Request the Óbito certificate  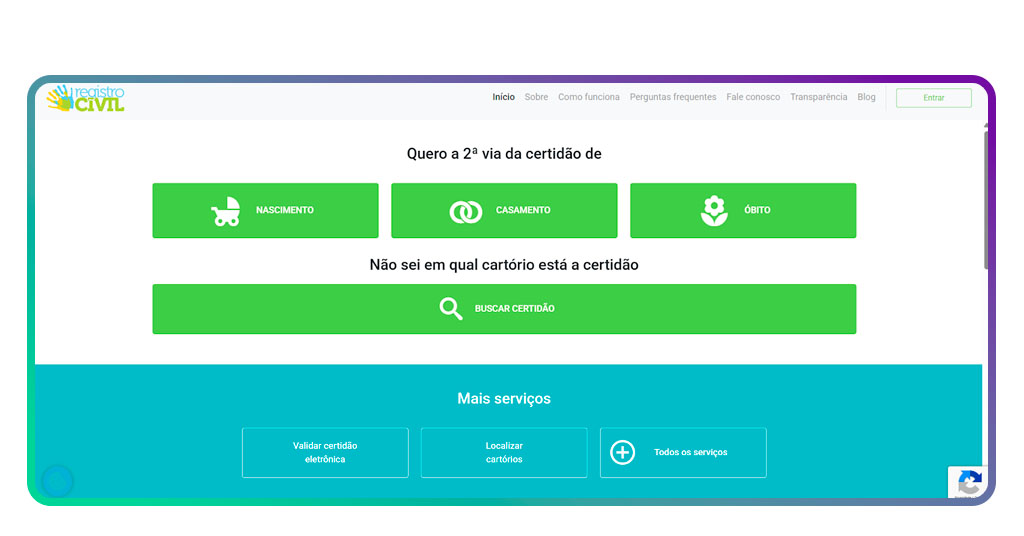click(x=743, y=210)
